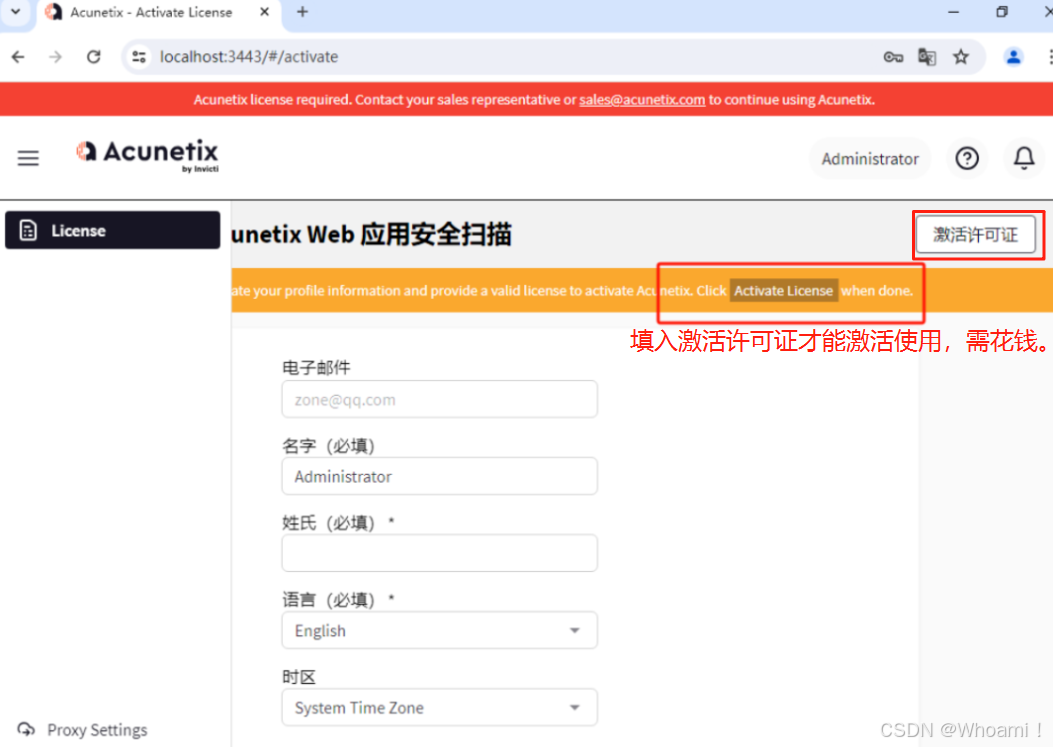Click the 名字 field containing Administrator
1053x747 pixels.
coord(440,476)
